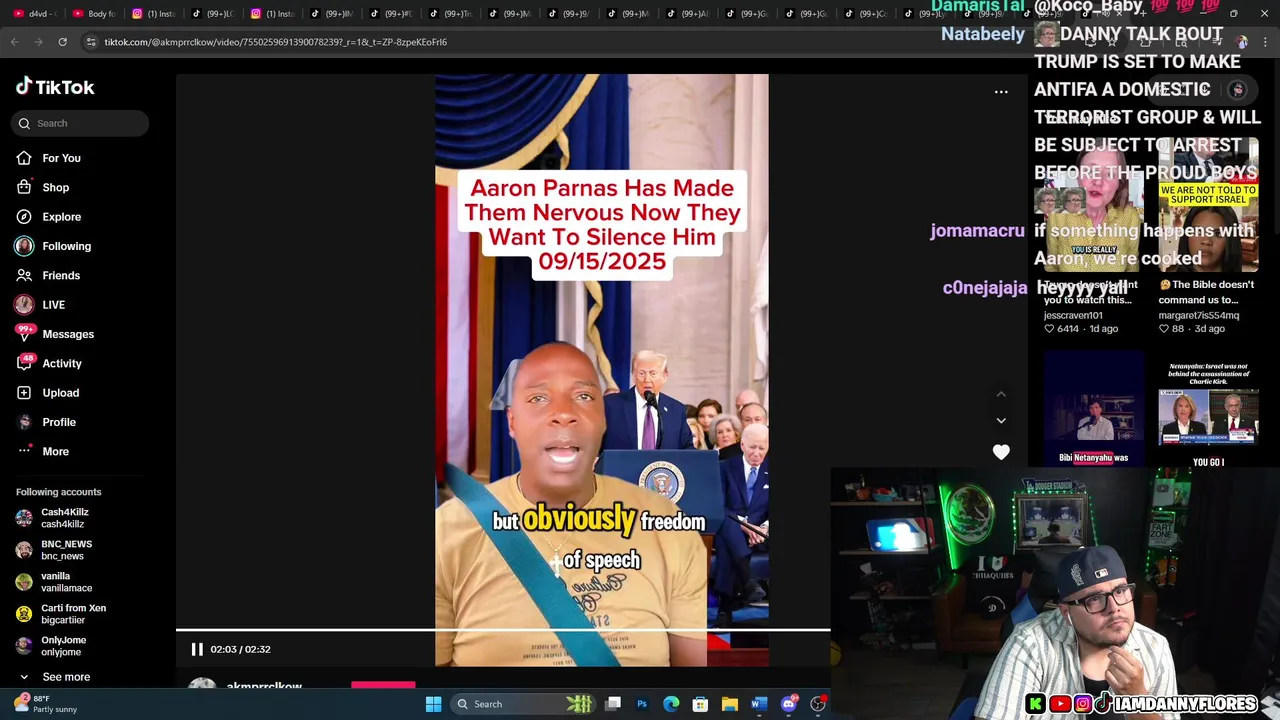Screen dimensions: 1280x720
Task: Open the LIVE section
Action: pos(53,305)
